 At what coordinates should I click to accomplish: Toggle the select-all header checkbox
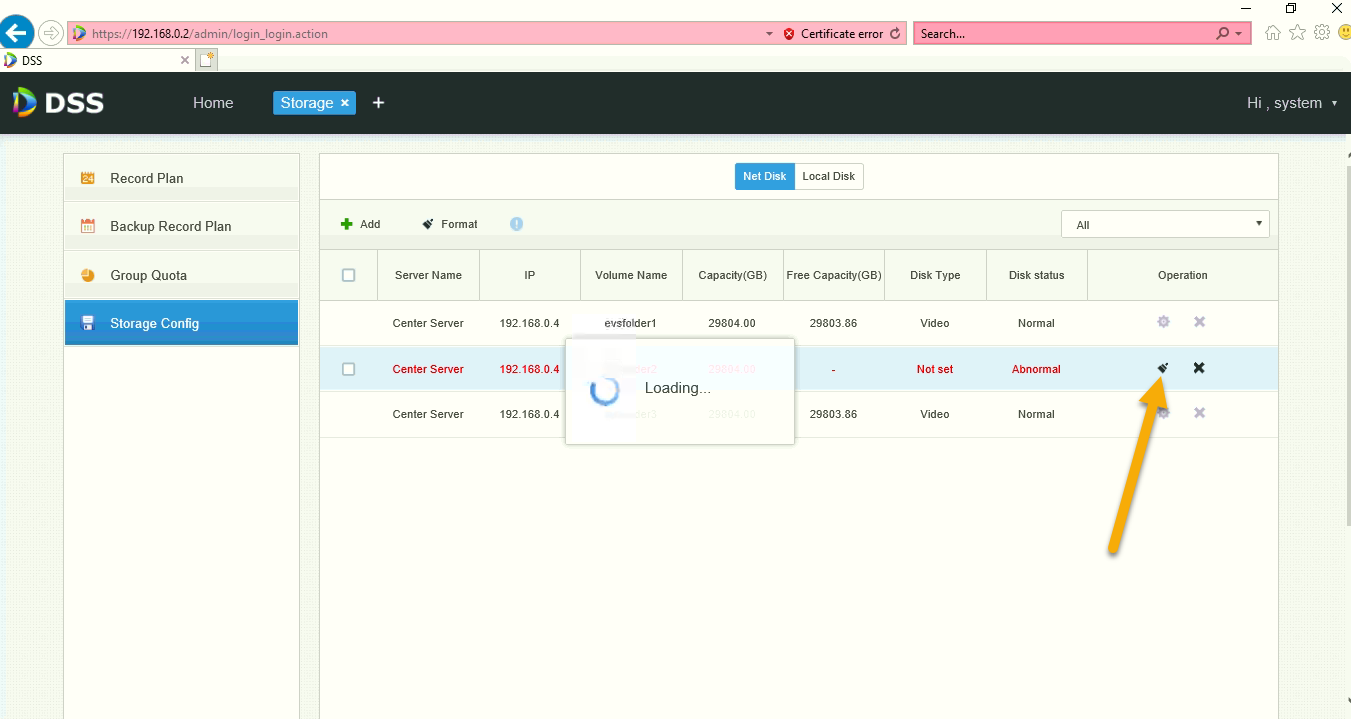point(348,275)
